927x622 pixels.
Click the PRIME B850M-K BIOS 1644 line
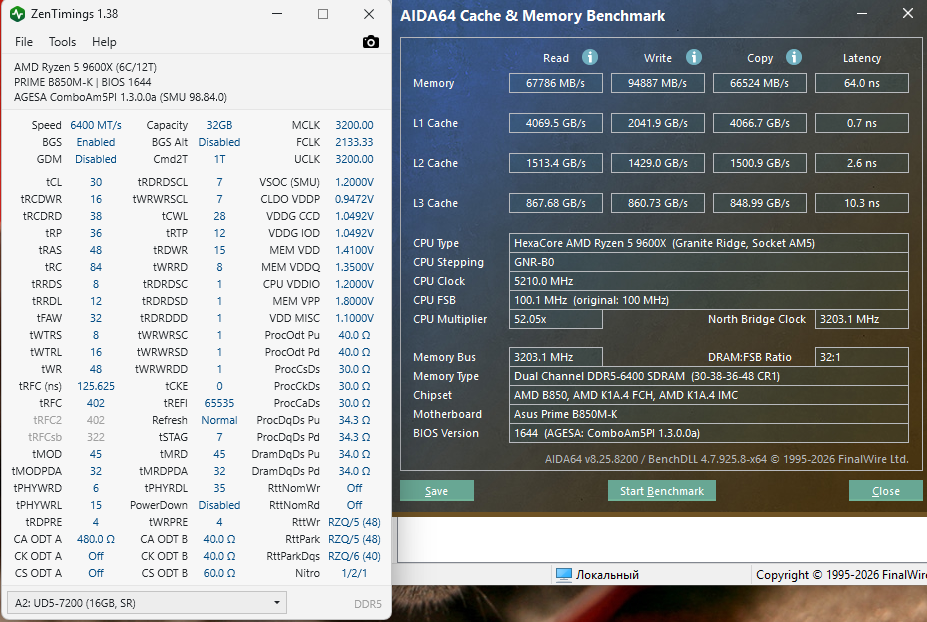83,82
